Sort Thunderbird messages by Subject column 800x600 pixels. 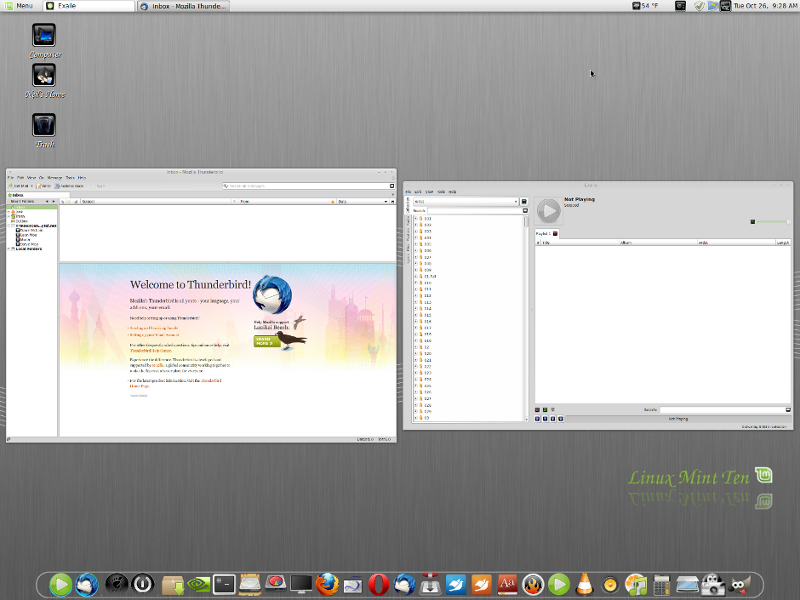pos(156,202)
